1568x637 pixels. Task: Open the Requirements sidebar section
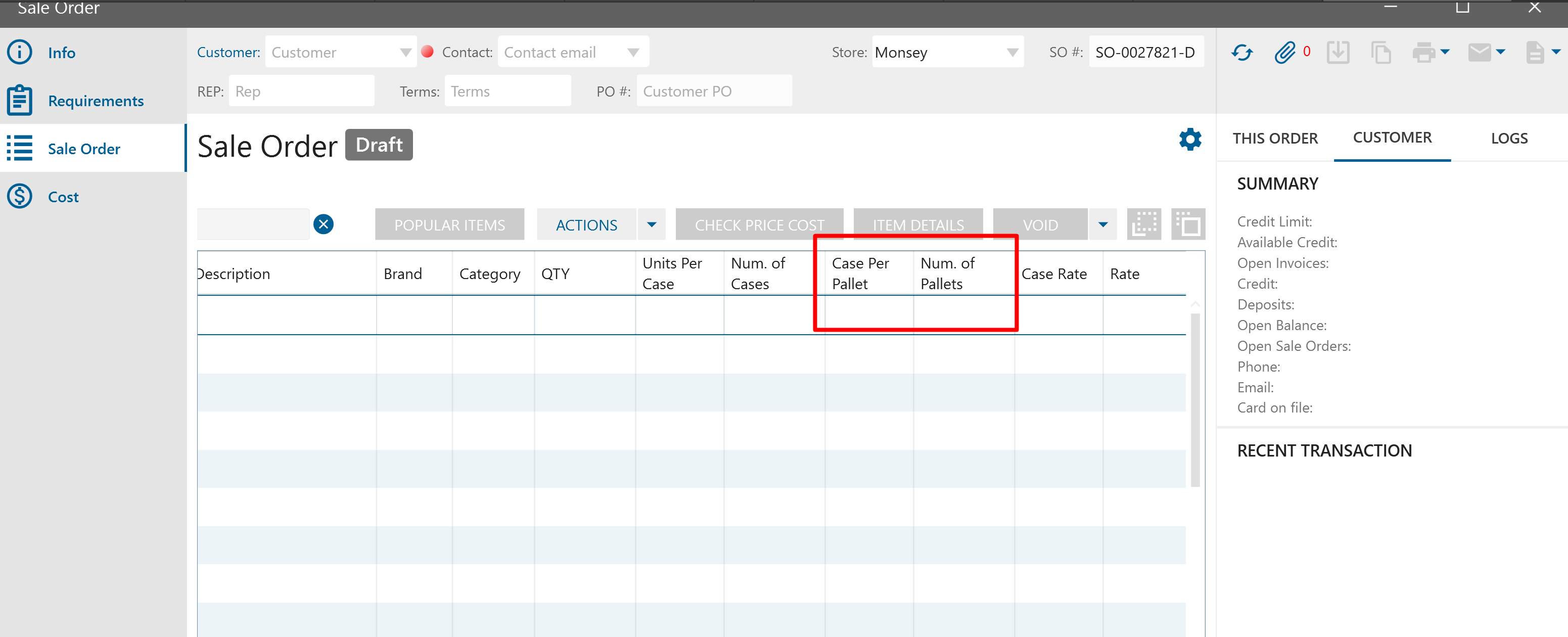point(96,101)
